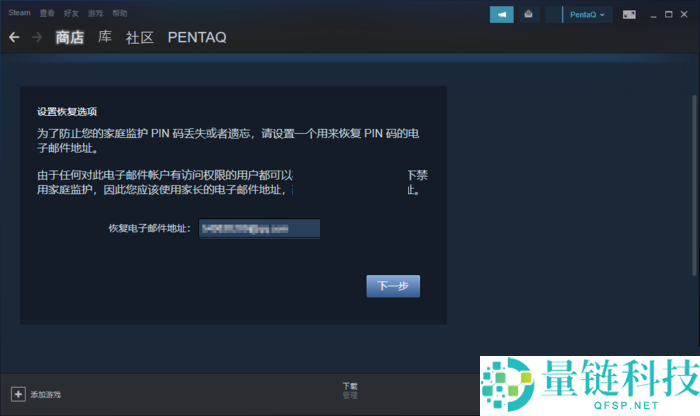Open the PENTAQ profile tab
The width and height of the screenshot is (700, 416).
(197, 38)
